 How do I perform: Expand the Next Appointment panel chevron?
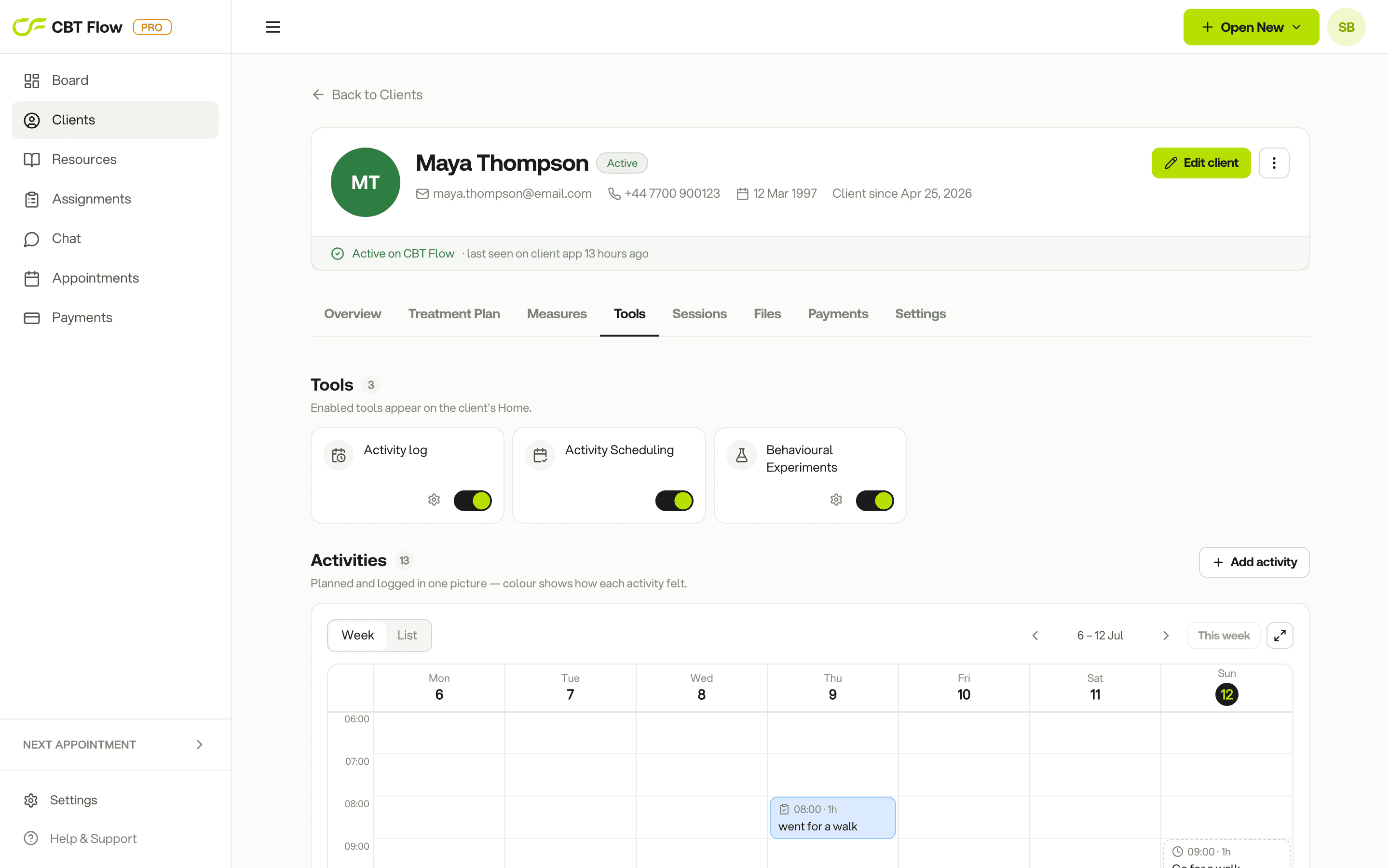(x=200, y=745)
